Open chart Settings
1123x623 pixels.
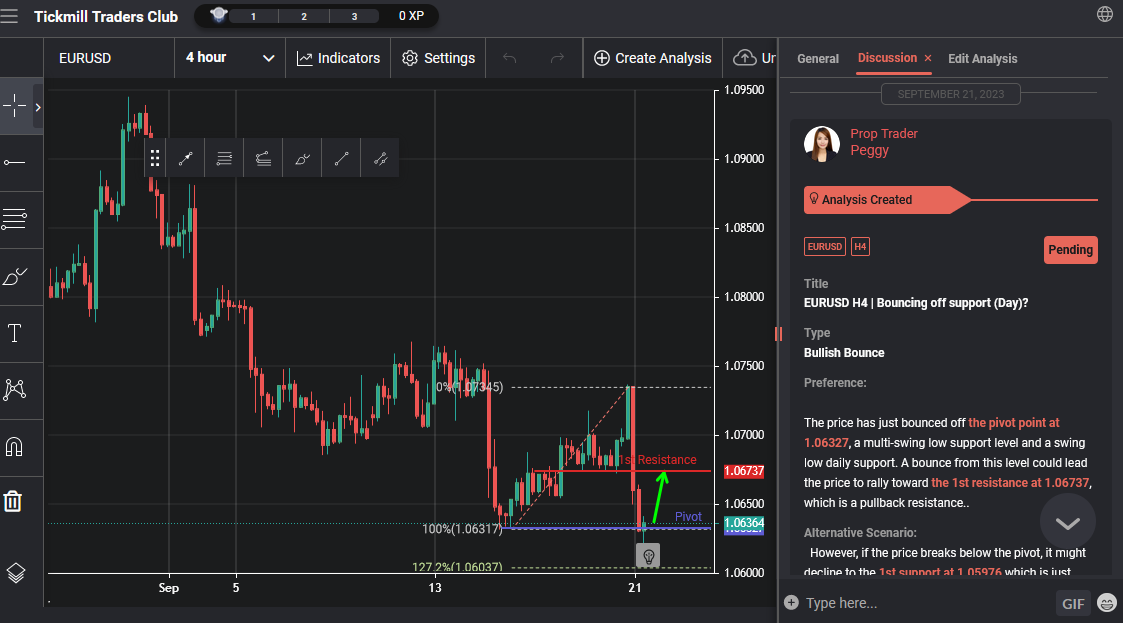(438, 58)
